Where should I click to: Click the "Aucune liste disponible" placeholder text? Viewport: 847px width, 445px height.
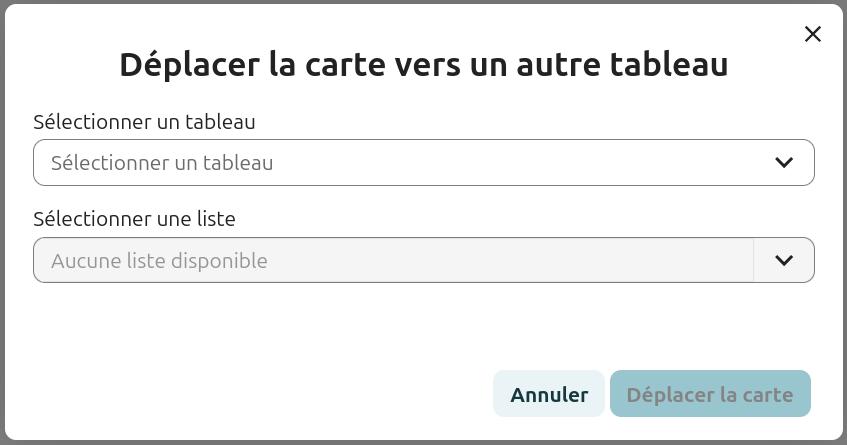[159, 261]
